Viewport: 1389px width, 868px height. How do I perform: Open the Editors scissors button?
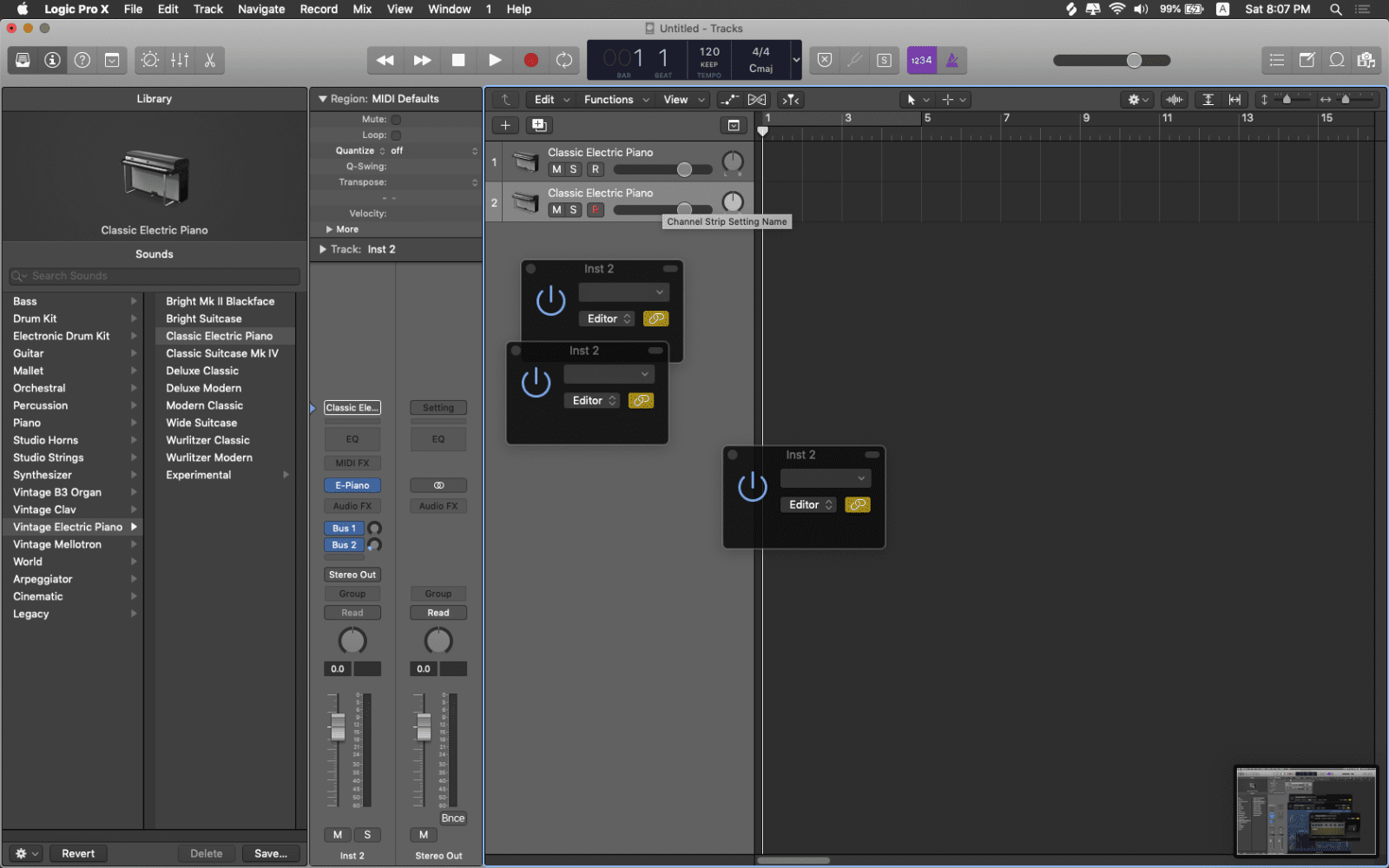(x=209, y=60)
